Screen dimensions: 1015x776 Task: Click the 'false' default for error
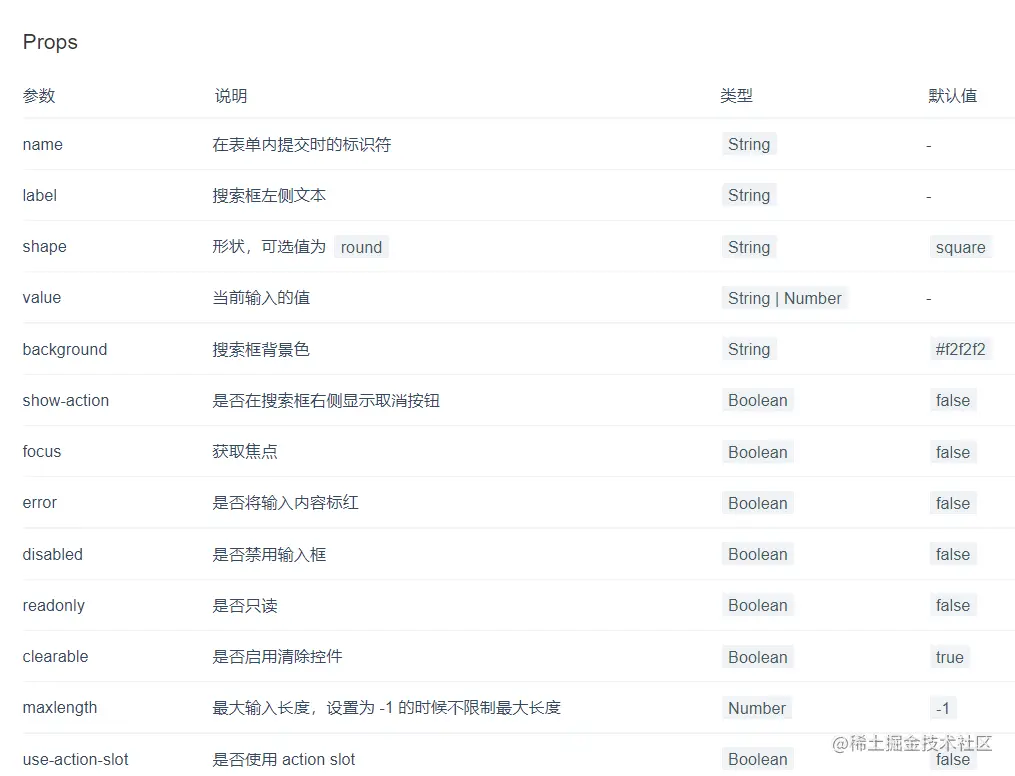pos(953,504)
